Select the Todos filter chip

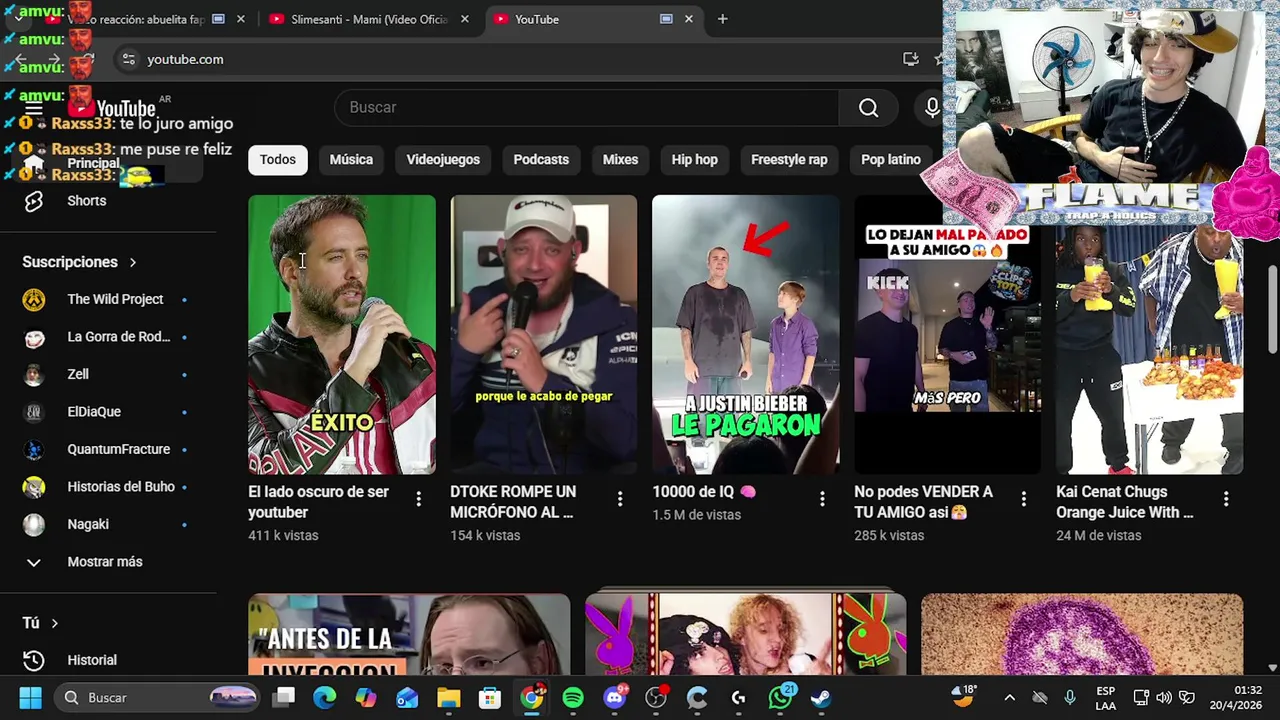point(278,159)
